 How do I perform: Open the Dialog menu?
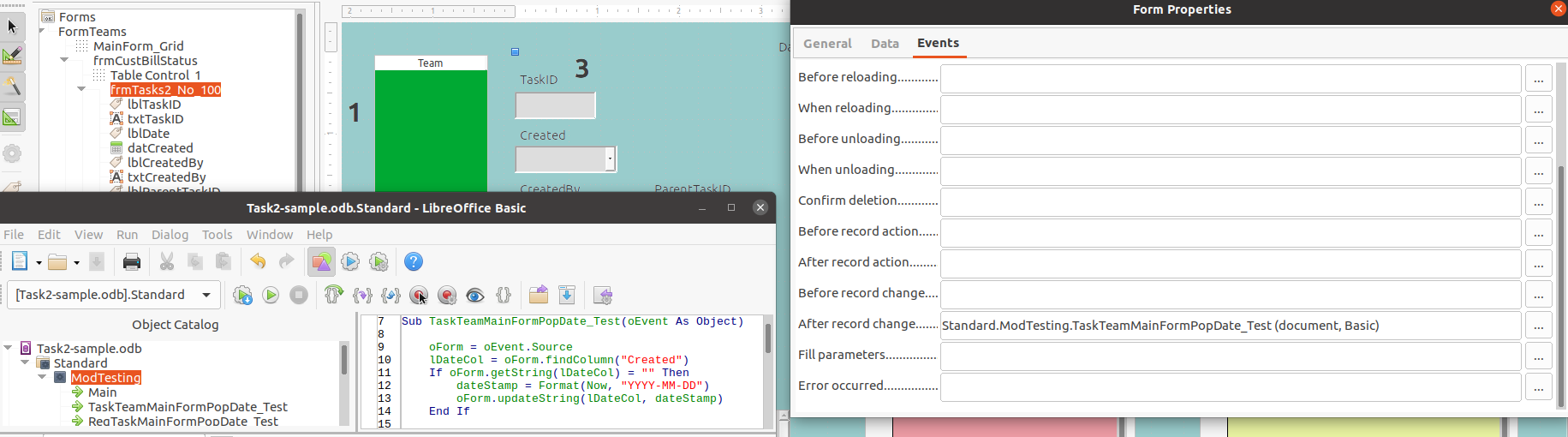point(170,235)
